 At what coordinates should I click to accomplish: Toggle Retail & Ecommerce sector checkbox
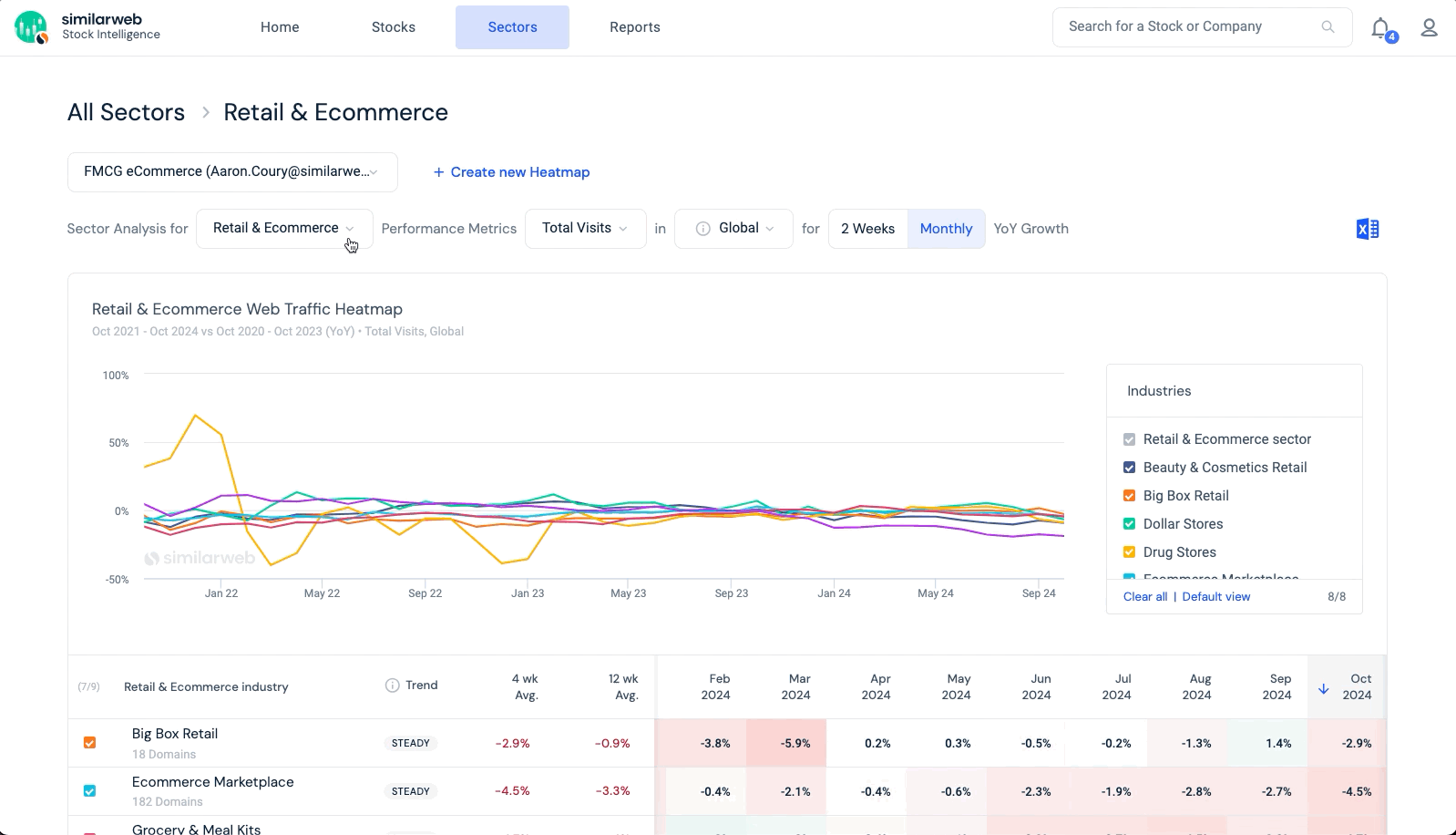1129,439
